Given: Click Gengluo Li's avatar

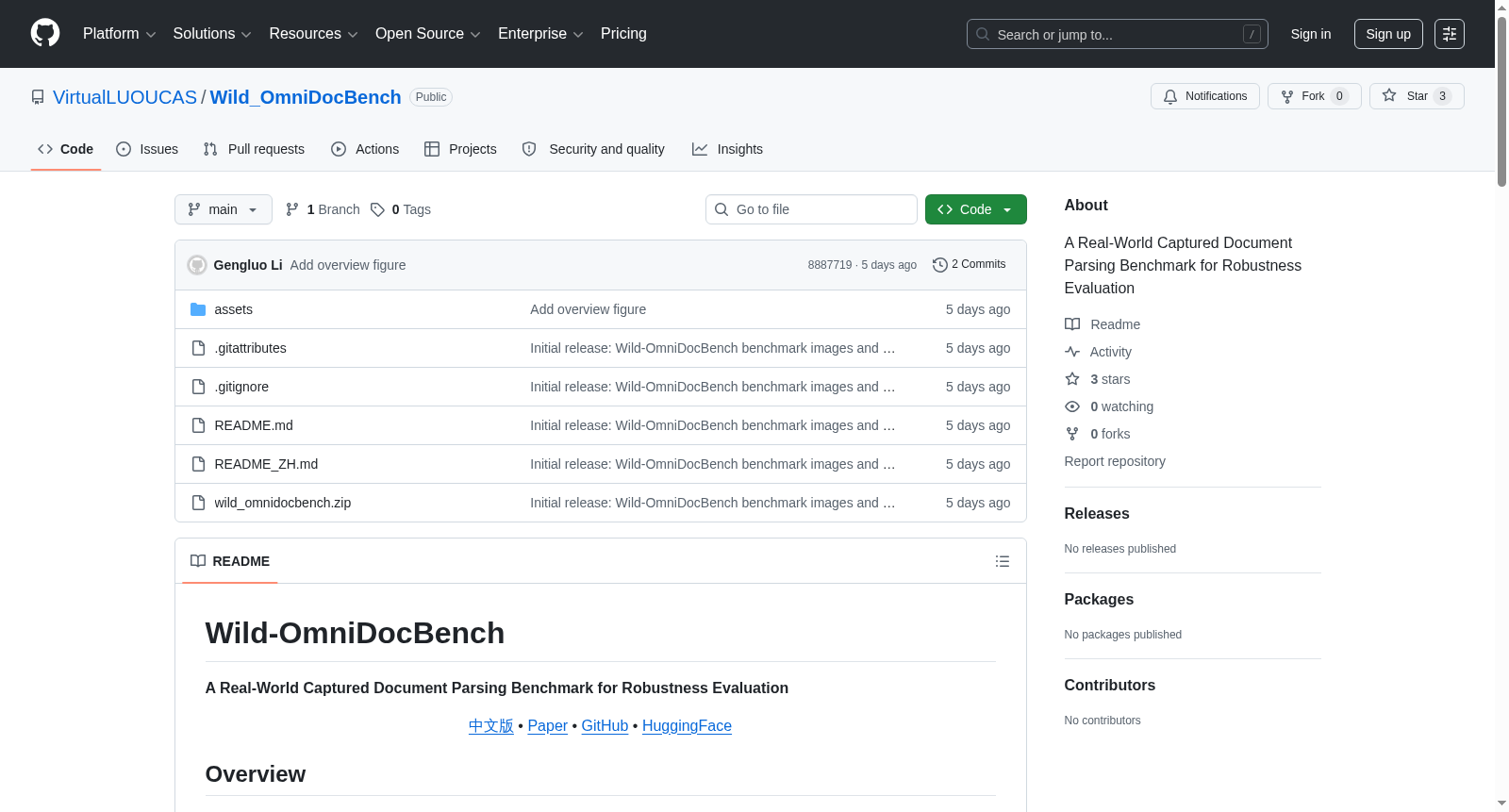Looking at the screenshot, I should [x=197, y=265].
